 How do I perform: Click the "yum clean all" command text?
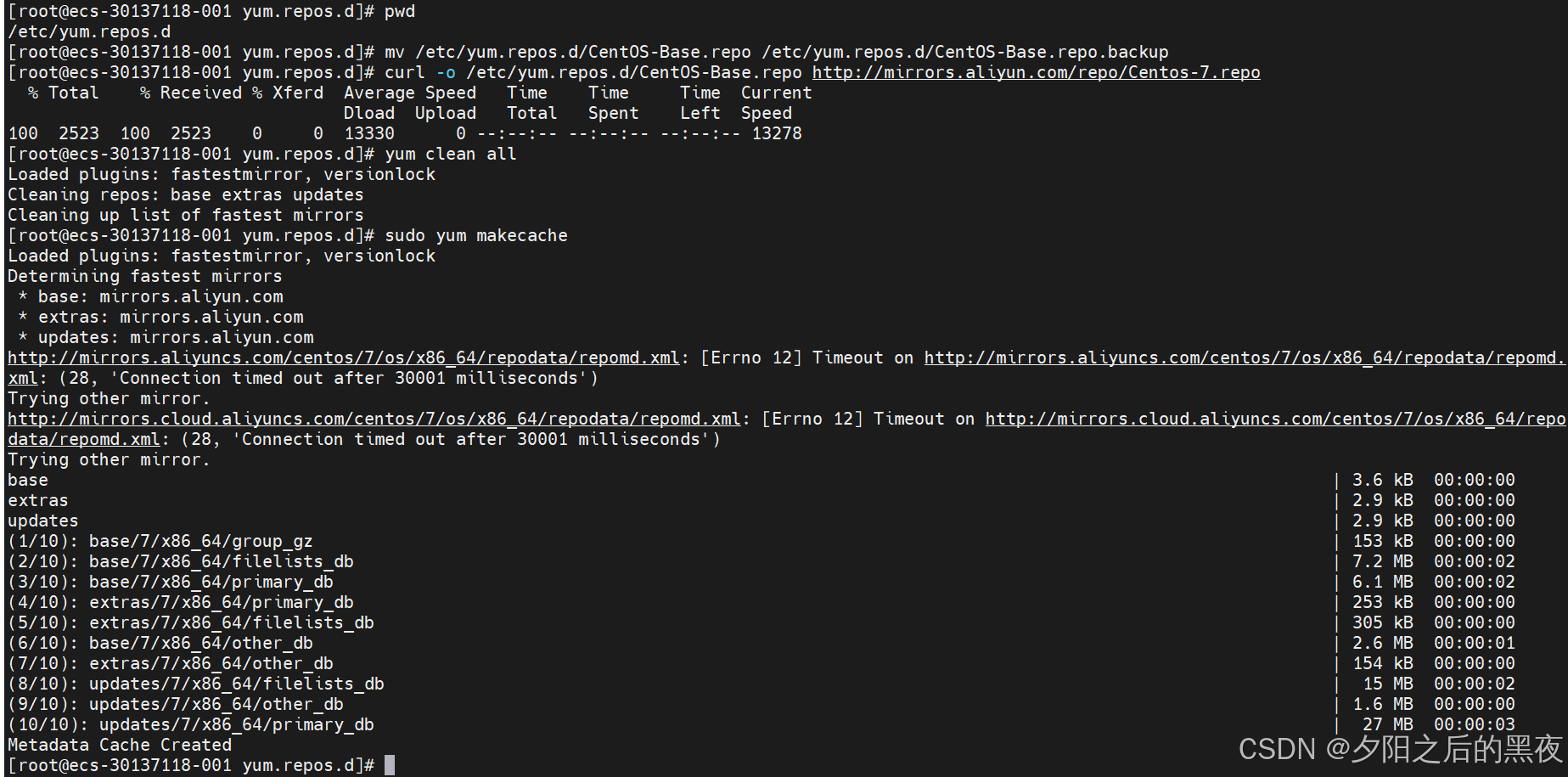(x=450, y=154)
